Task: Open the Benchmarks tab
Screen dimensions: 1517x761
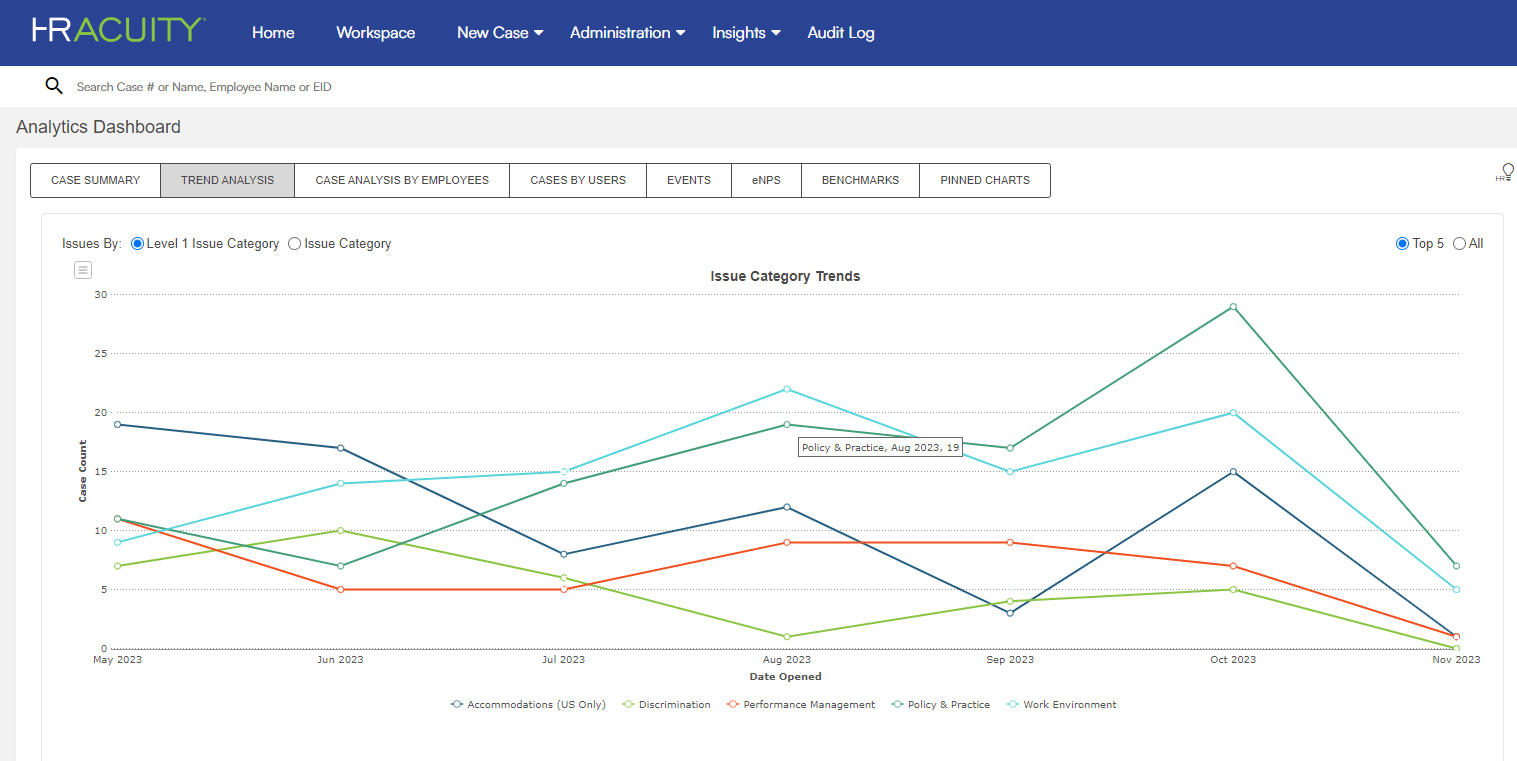Action: click(860, 180)
